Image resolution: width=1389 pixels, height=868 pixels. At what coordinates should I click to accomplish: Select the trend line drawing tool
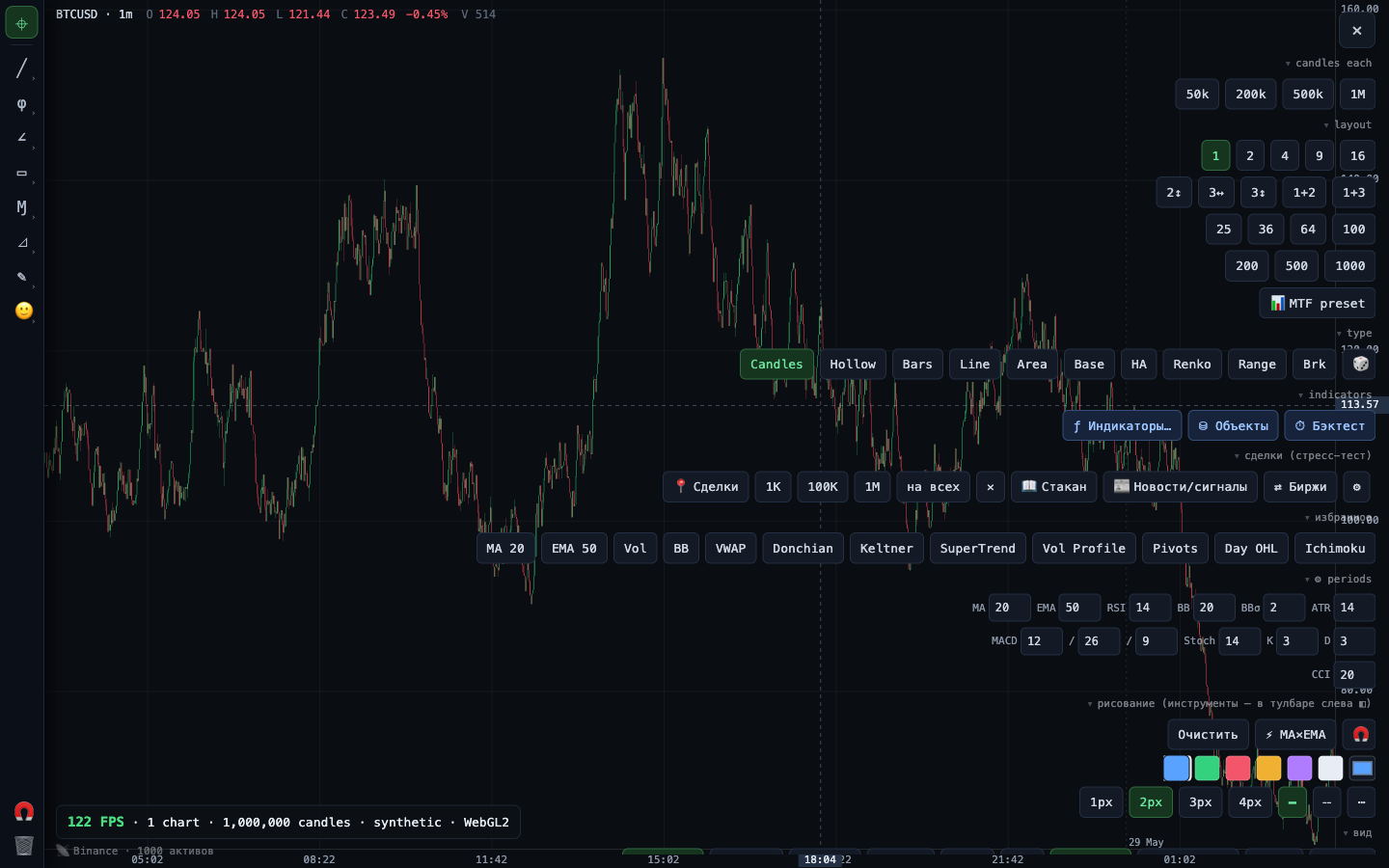coord(21,68)
